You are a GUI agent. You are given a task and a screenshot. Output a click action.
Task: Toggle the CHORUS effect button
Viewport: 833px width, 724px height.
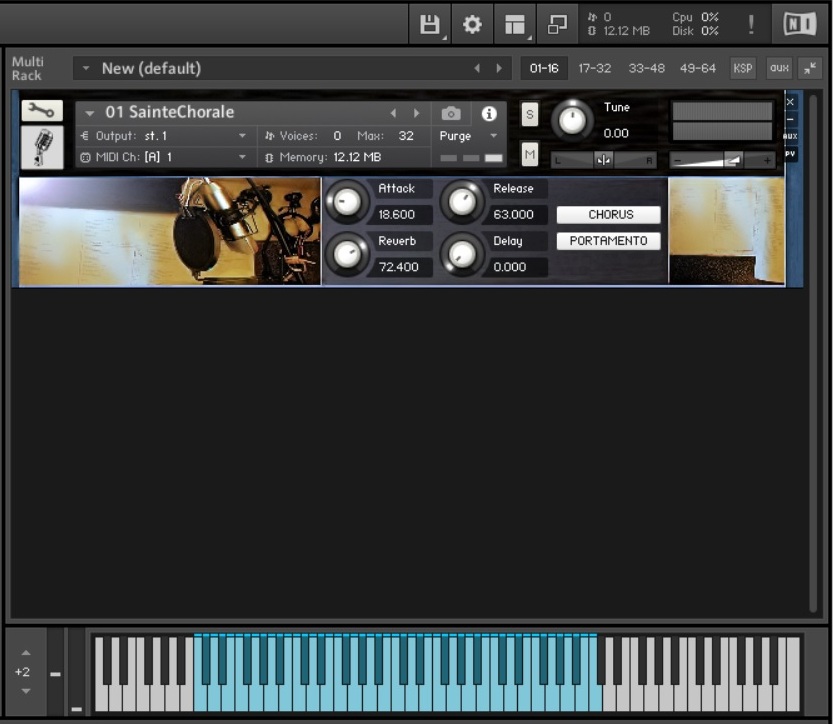608,215
